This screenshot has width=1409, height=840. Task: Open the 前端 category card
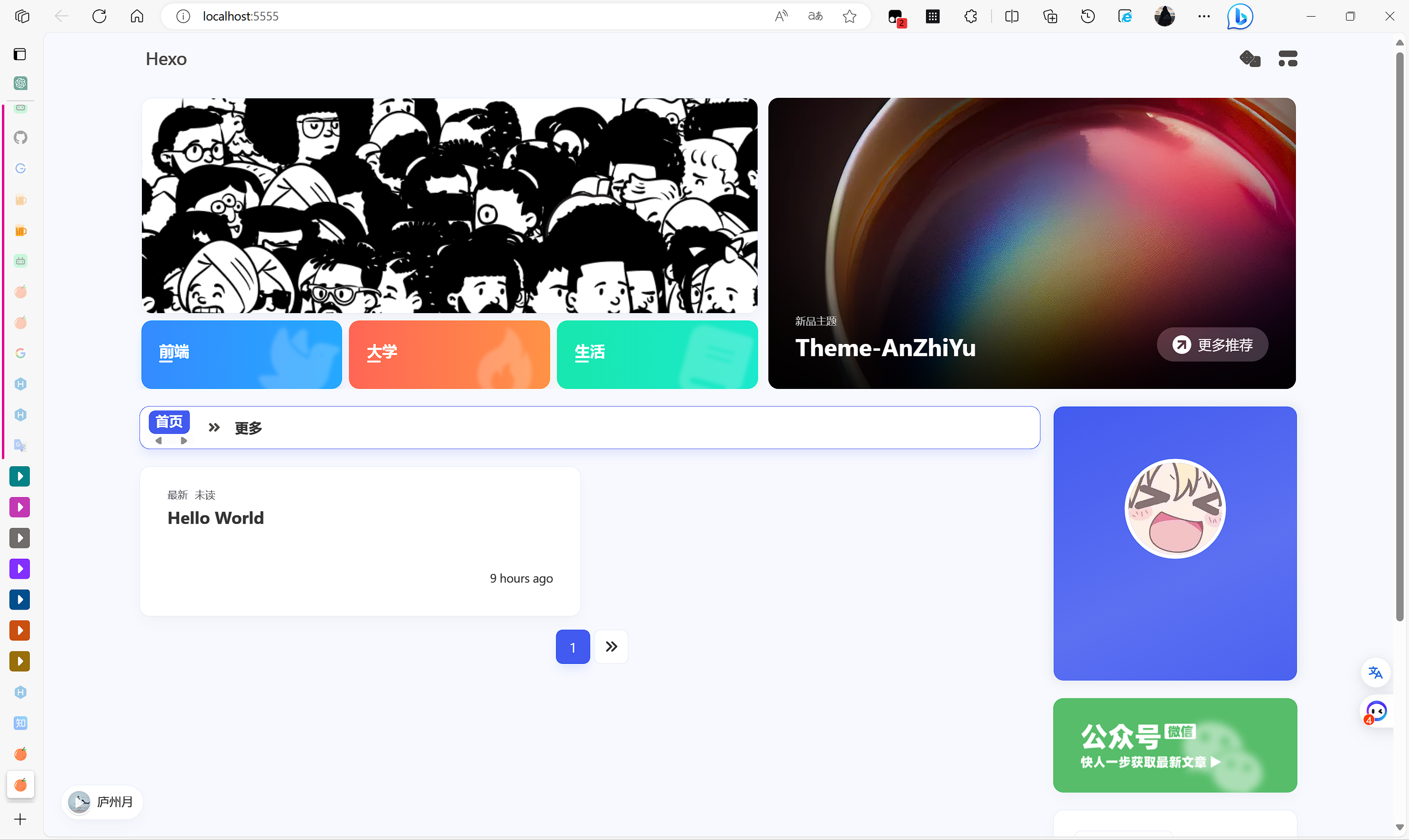[241, 354]
